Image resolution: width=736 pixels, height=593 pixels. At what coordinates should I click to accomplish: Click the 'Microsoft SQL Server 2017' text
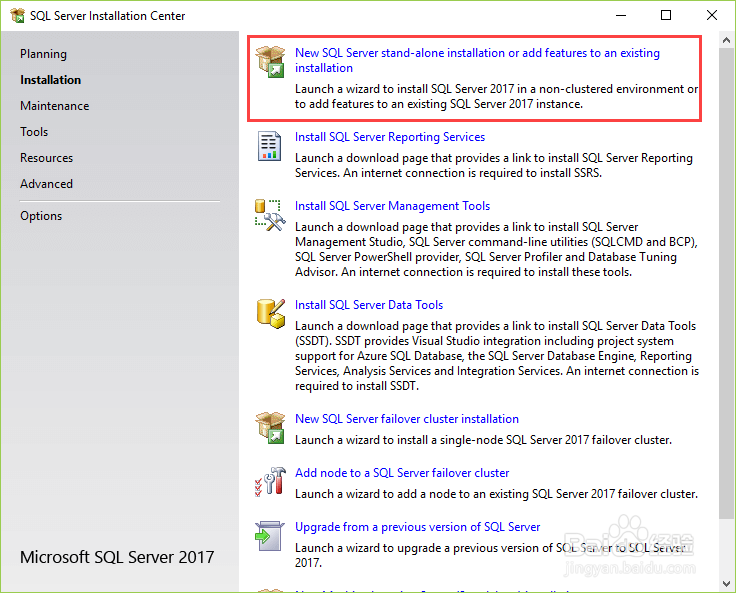[x=117, y=557]
